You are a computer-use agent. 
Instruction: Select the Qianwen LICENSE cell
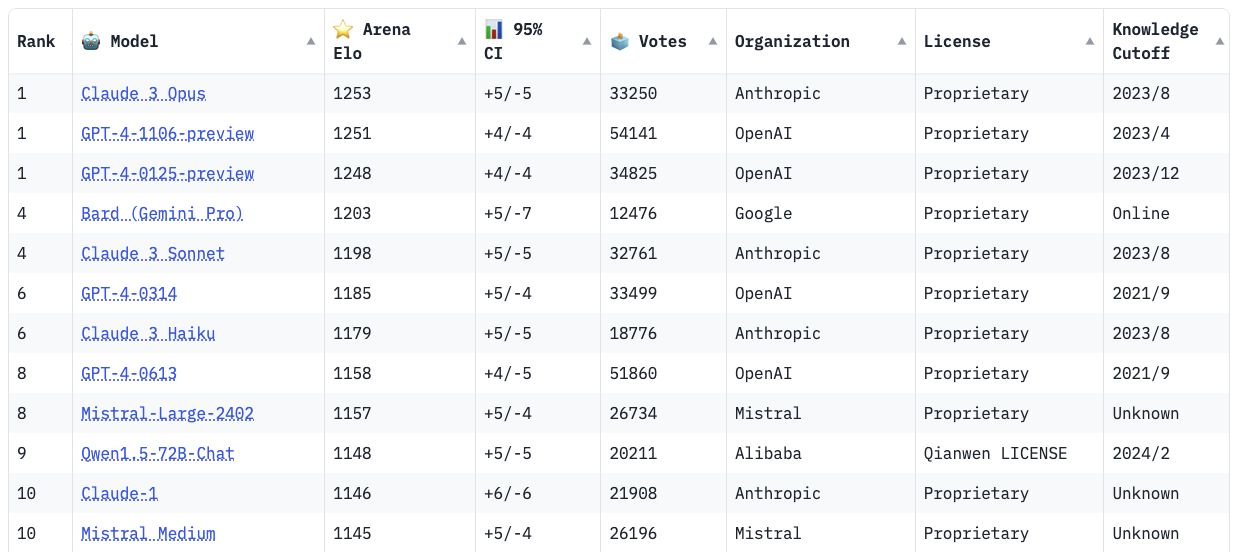[x=996, y=453]
